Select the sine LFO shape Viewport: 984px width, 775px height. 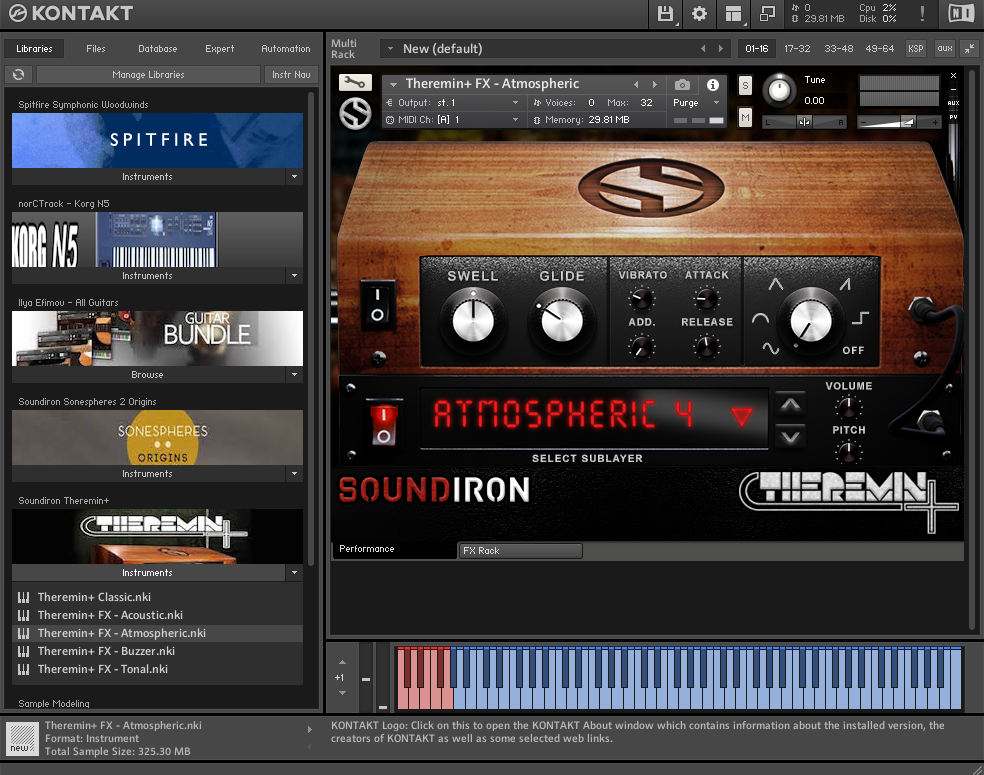771,348
